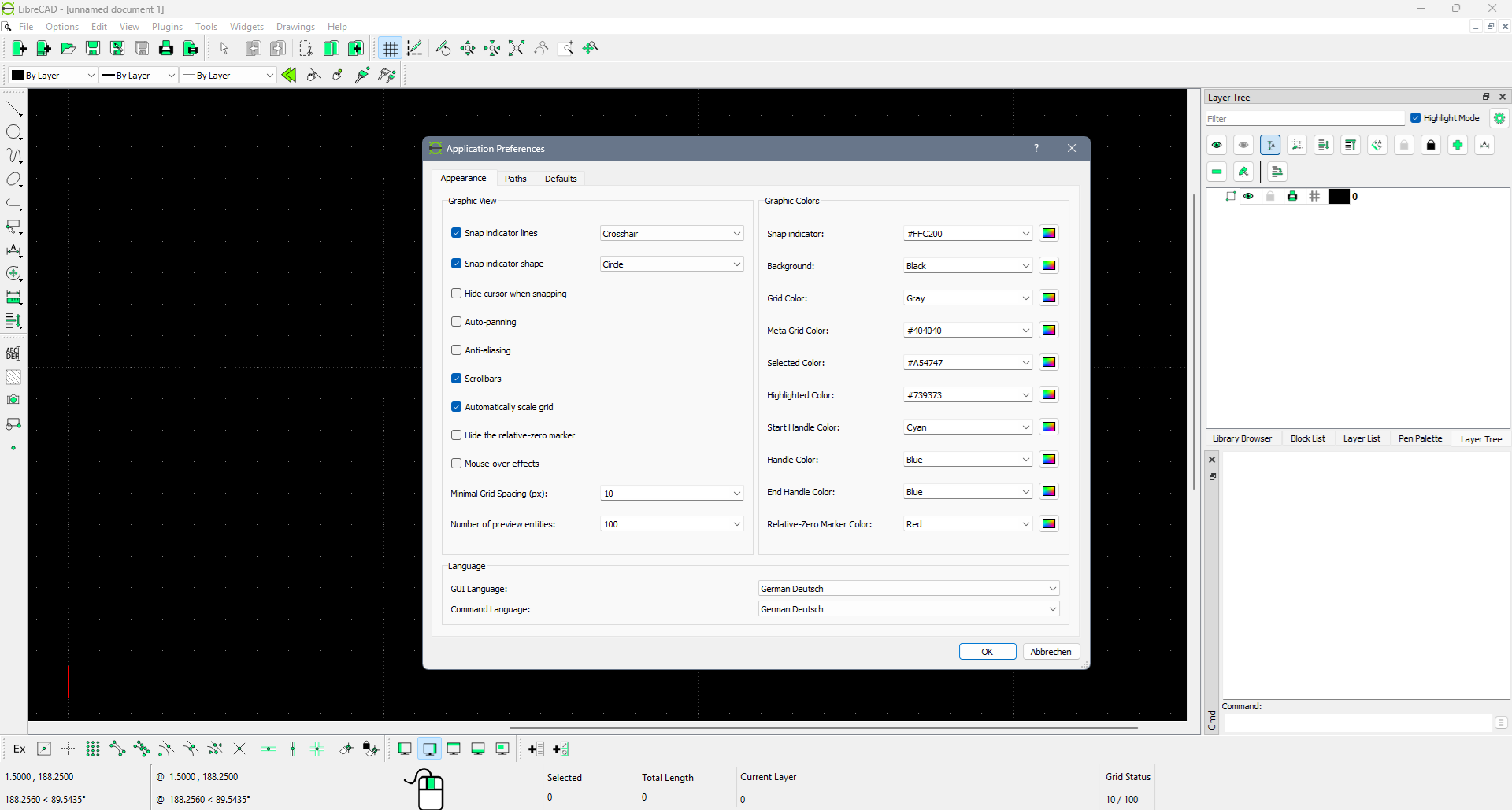Open the color picker for Snap indicator
The width and height of the screenshot is (1512, 810).
click(1049, 234)
